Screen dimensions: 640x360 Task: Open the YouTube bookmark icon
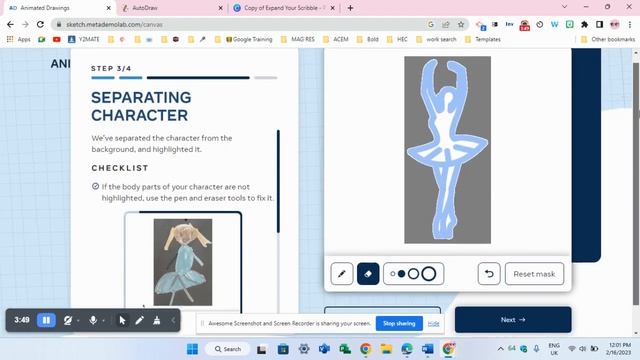tap(56, 39)
